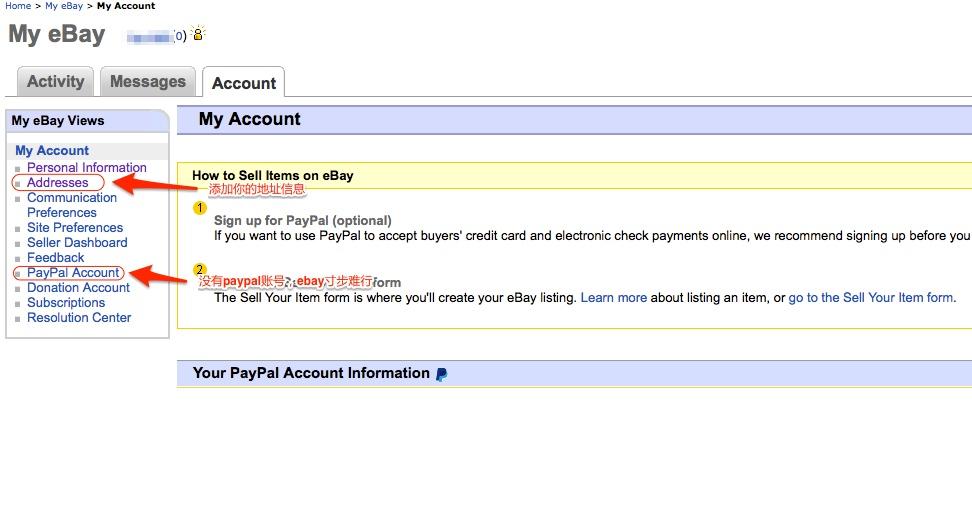Go to the Resolution Center
The height and width of the screenshot is (511, 972).
coord(79,318)
